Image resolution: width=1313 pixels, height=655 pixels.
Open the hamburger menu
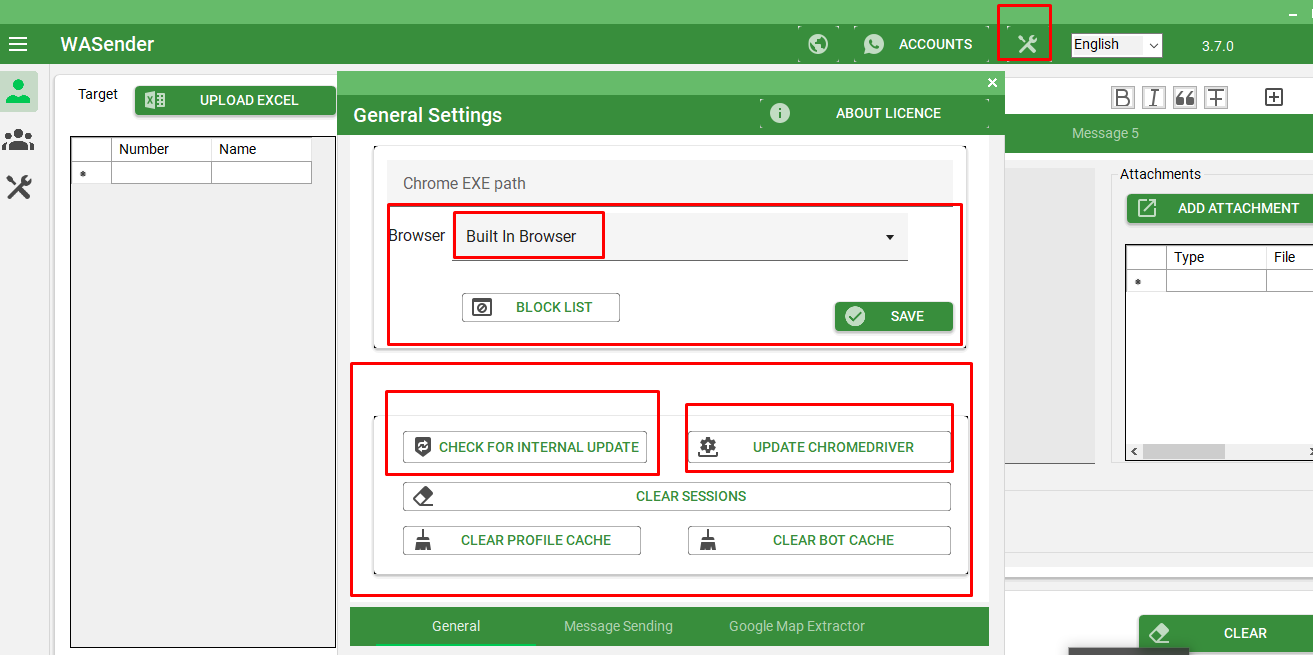18,44
